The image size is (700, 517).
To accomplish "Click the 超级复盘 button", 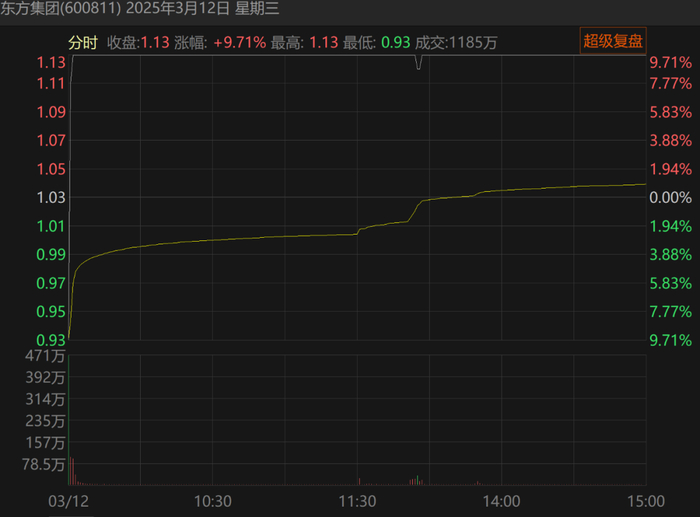I will point(614,41).
